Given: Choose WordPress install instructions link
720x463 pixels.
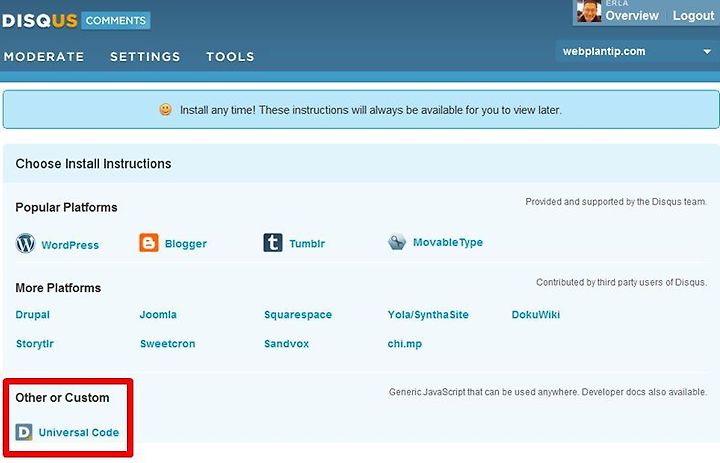Looking at the screenshot, I should coord(70,245).
